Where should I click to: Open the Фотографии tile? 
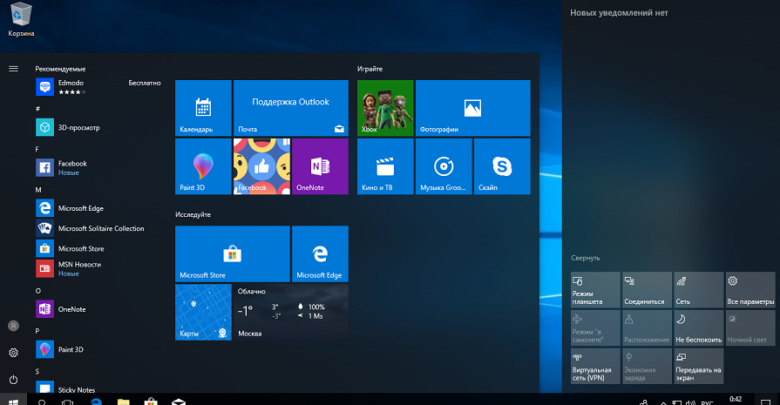(x=473, y=108)
